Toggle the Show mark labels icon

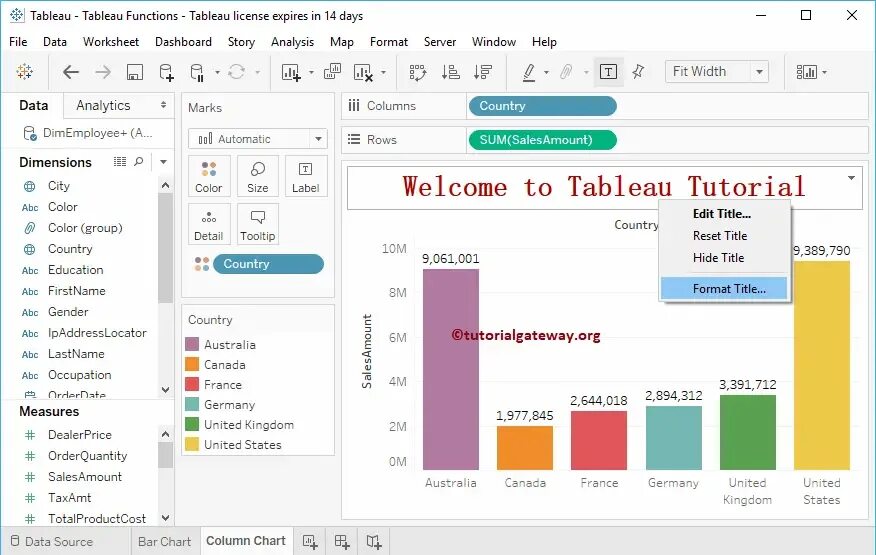[x=608, y=72]
